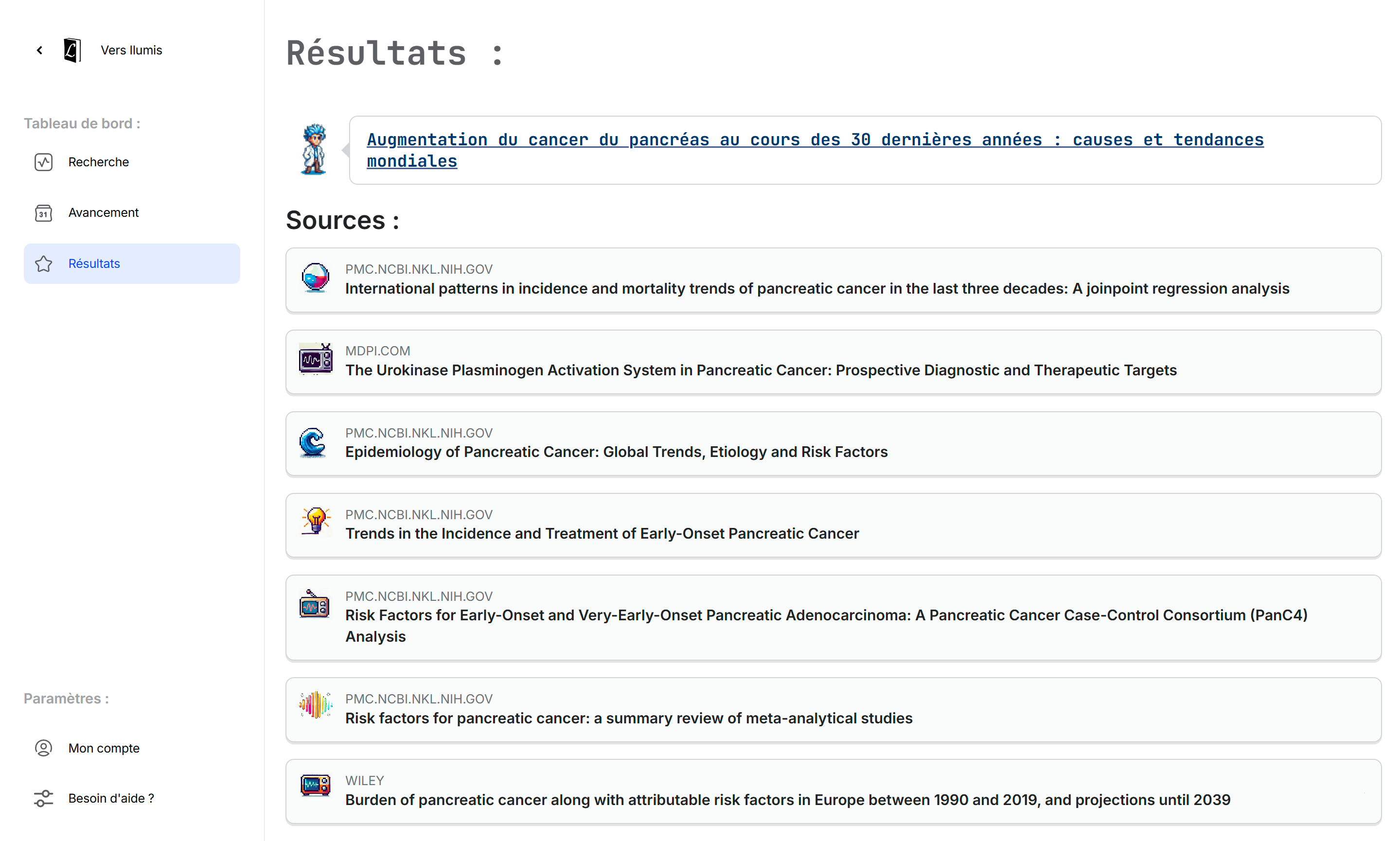This screenshot has height=841, width=1400.
Task: Click the lightbulb icon on Early-Onset source
Action: pyautogui.click(x=316, y=521)
